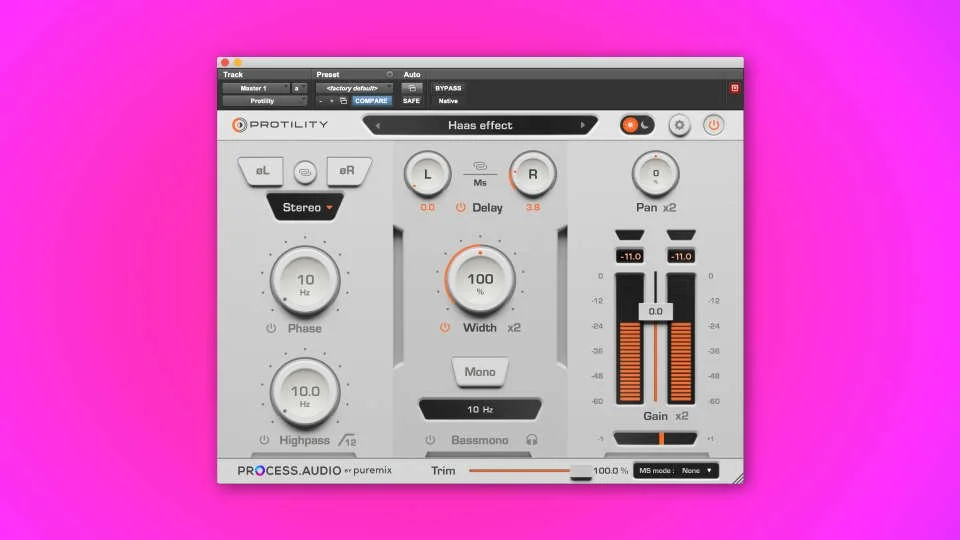Click the Bassmono 10 Hz frequency field
The height and width of the screenshot is (540, 960).
coord(480,410)
